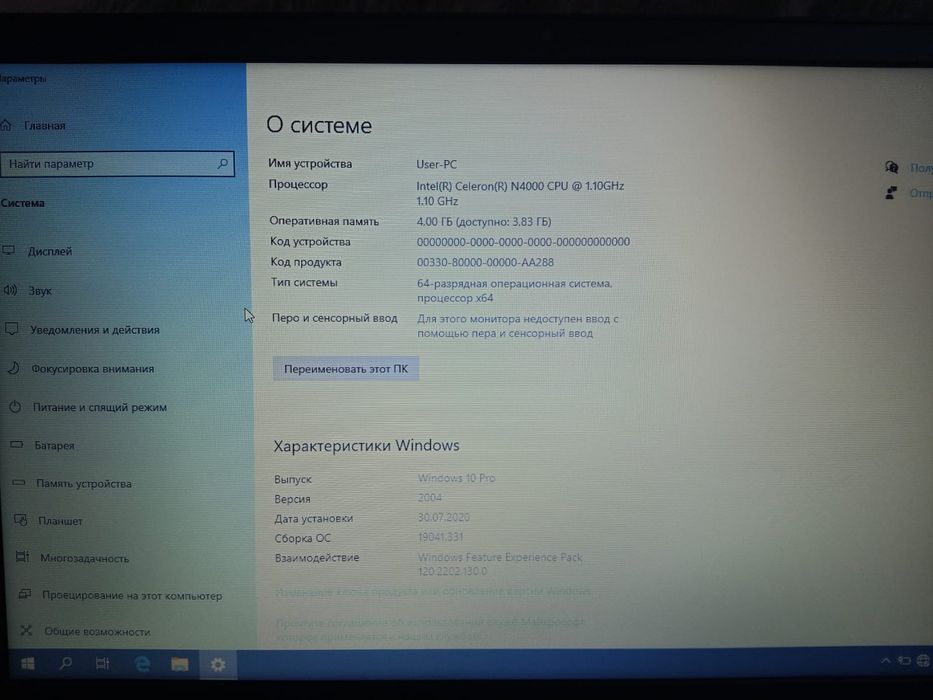This screenshot has width=933, height=700.
Task: Click the version value 2004
Action: 430,498
